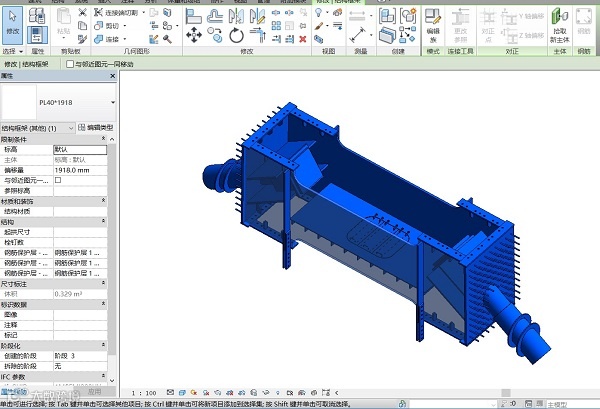Click the Hide in View lightbulb icon
The height and width of the screenshot is (409, 600).
click(318, 13)
